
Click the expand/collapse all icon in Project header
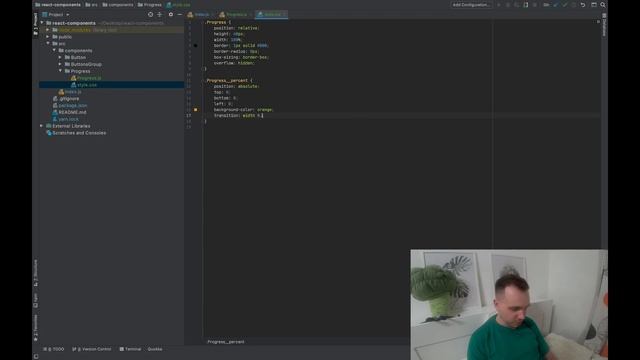[x=160, y=15]
